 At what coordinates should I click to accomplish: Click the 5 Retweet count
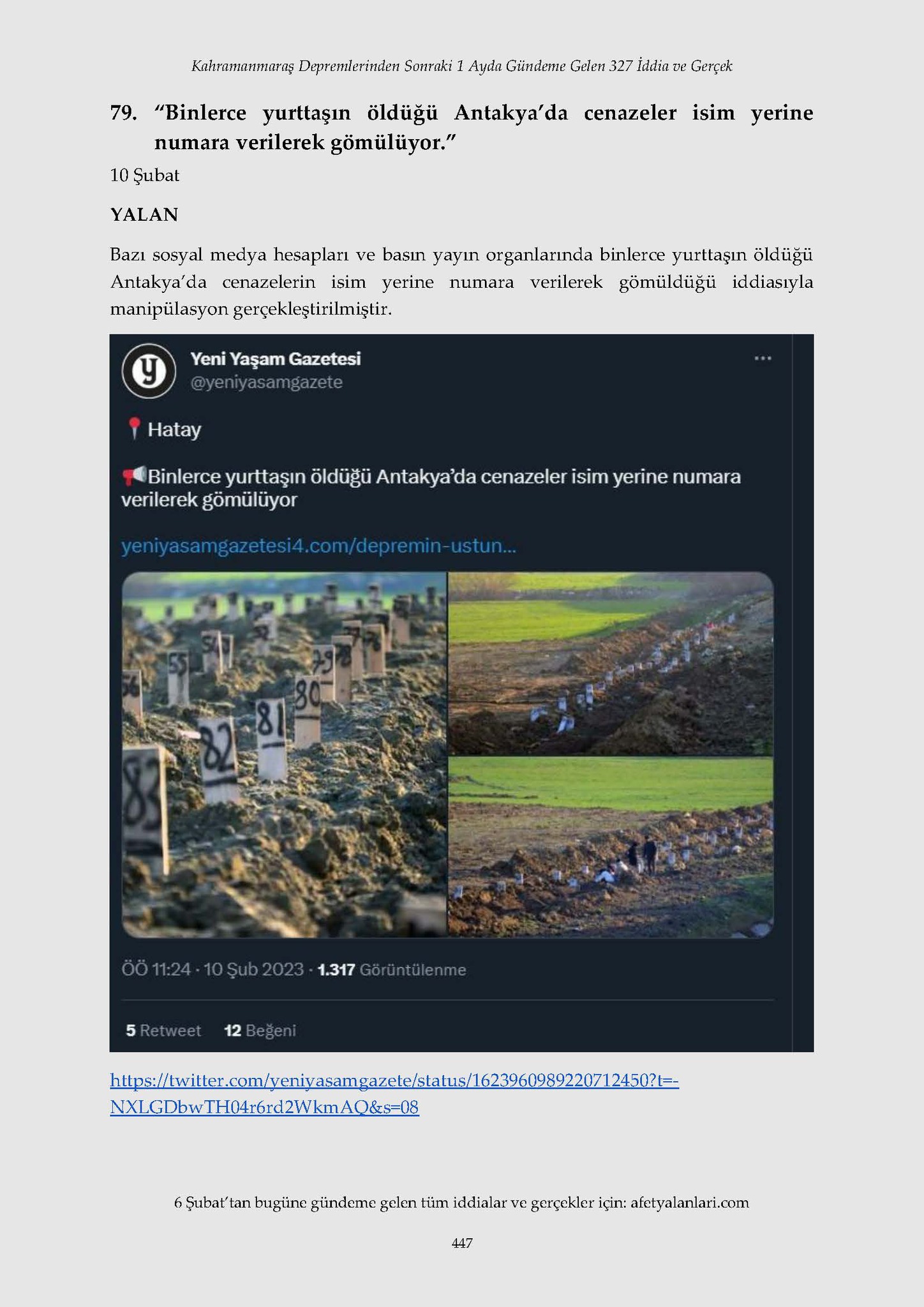click(x=163, y=1031)
